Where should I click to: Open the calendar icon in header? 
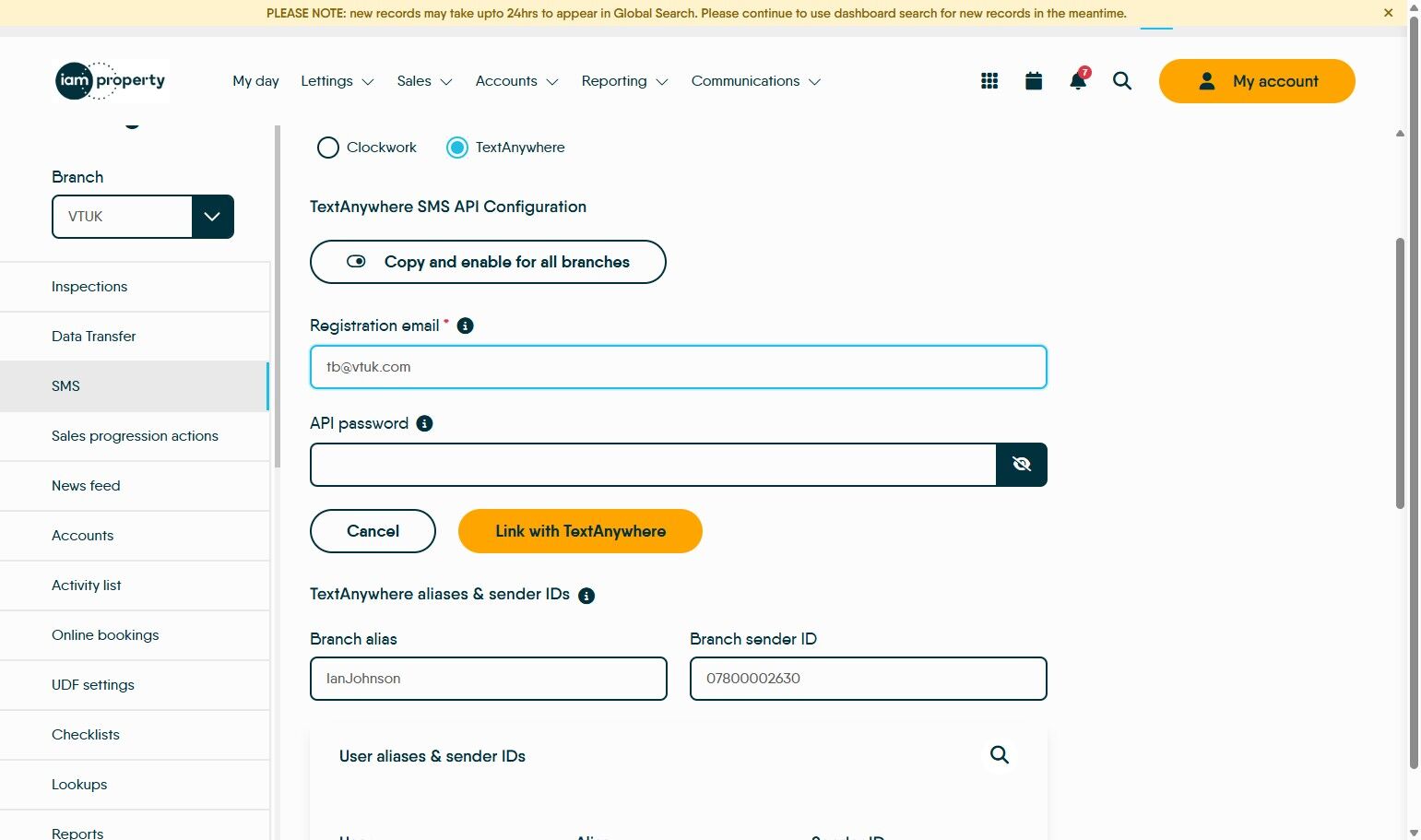click(1034, 81)
